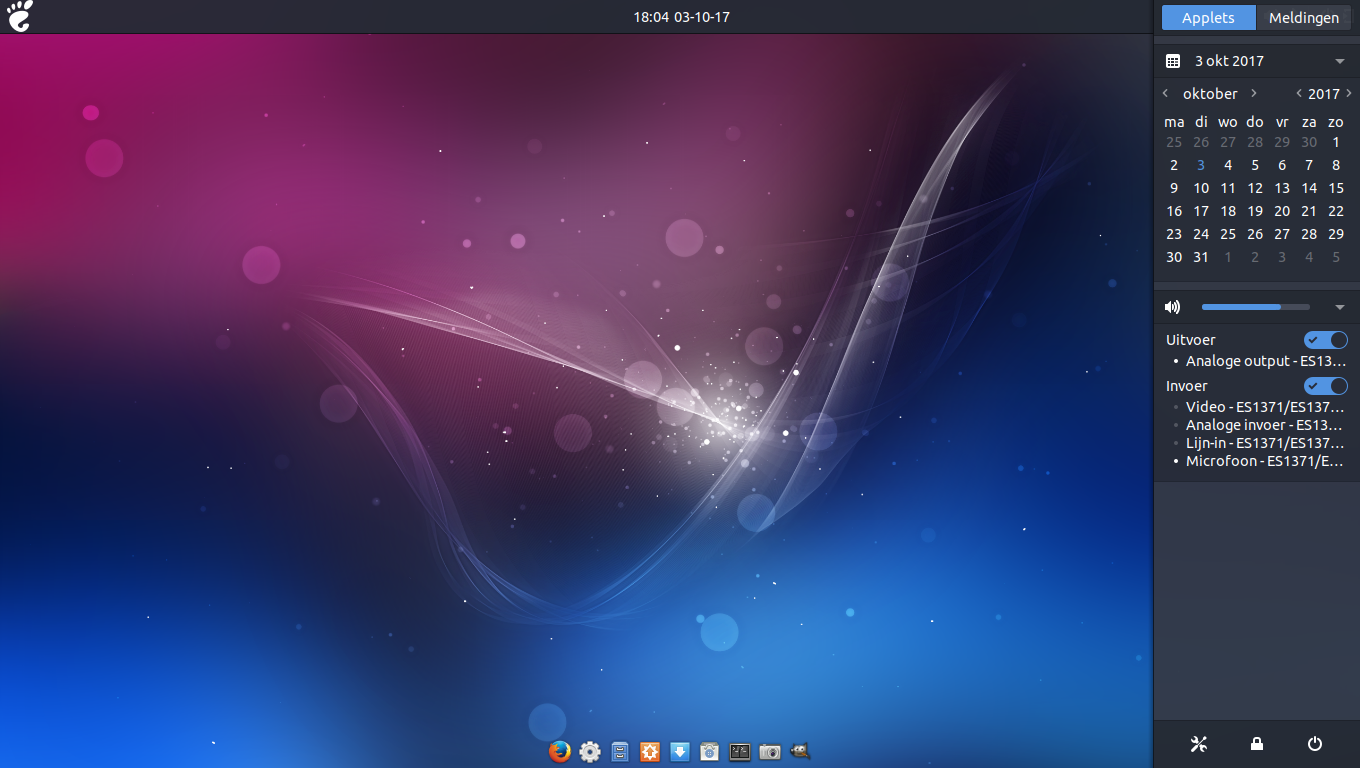Click the speaker volume icon in sidebar
The image size is (1360, 768).
pos(1173,307)
